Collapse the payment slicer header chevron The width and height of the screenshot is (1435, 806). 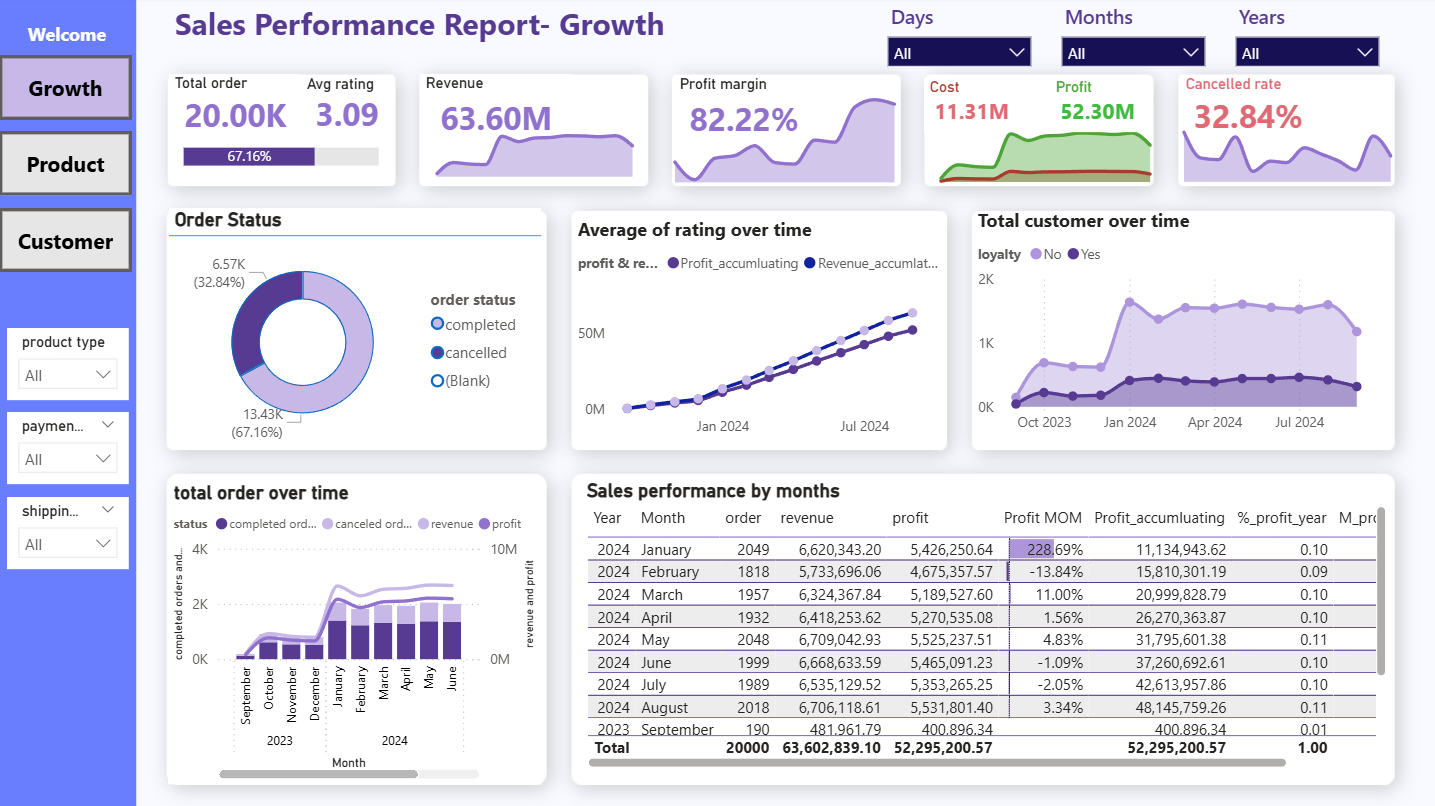(108, 425)
